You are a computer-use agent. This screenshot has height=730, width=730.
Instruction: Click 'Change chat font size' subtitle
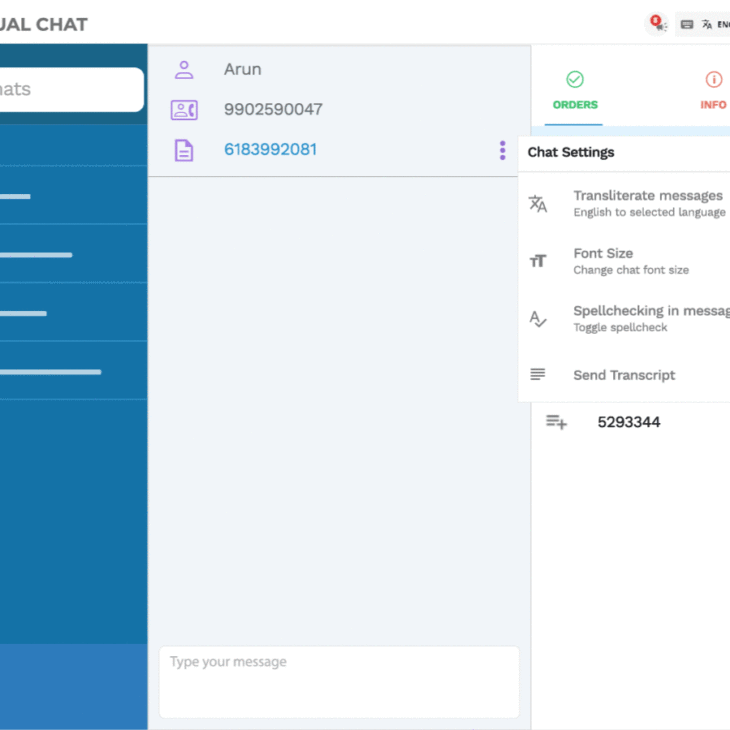[x=631, y=270]
